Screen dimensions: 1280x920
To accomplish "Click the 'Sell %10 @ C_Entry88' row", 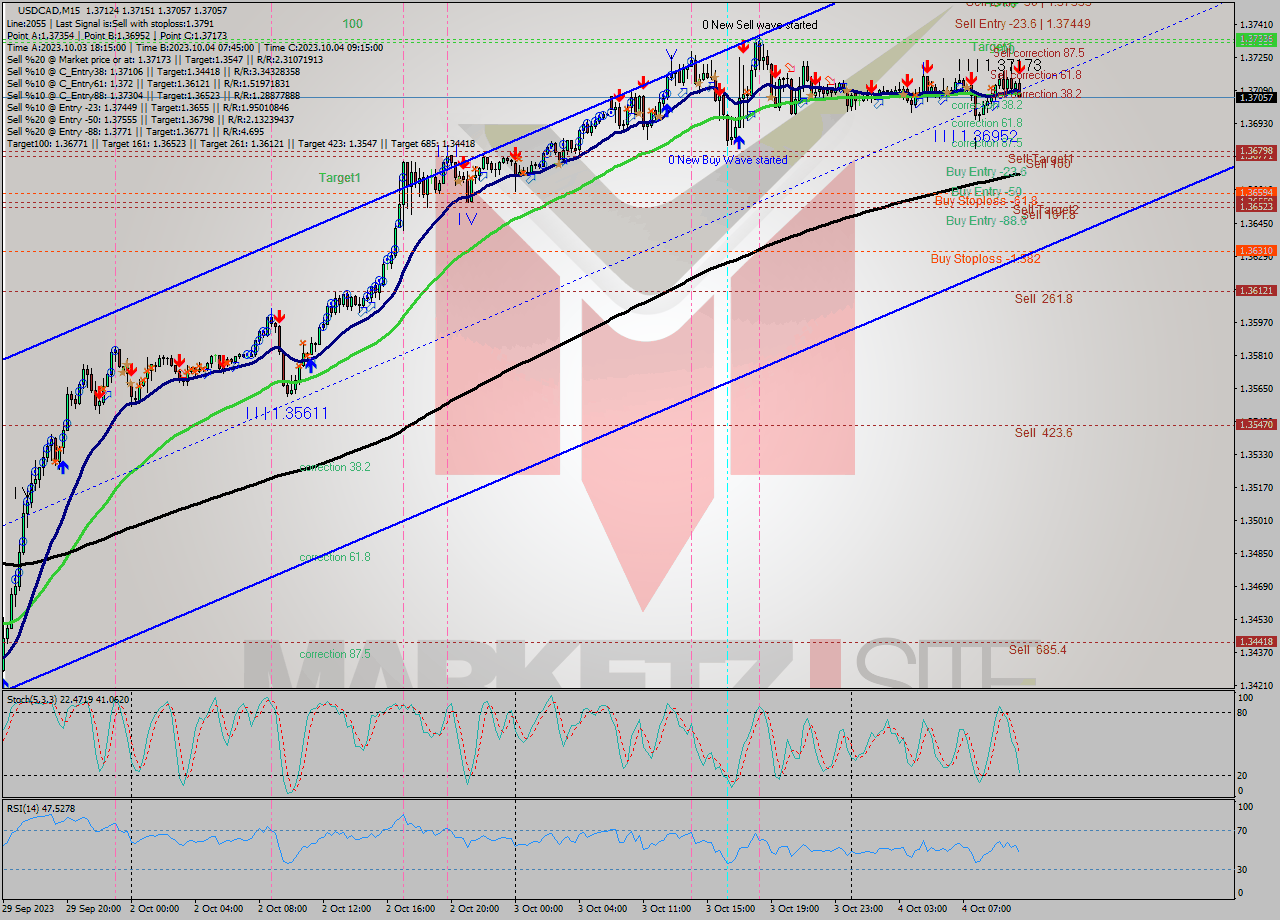I will click(153, 96).
